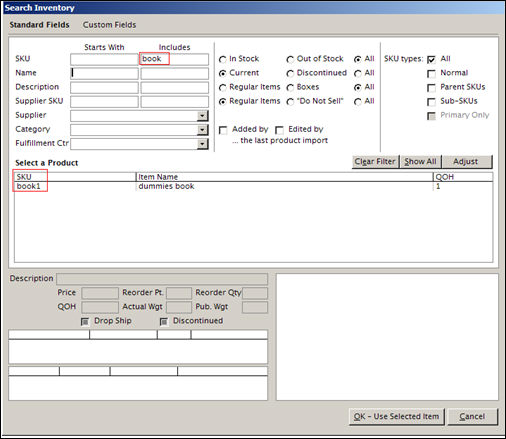The height and width of the screenshot is (439, 506).
Task: Click the Clear Filter button
Action: pyautogui.click(x=375, y=162)
